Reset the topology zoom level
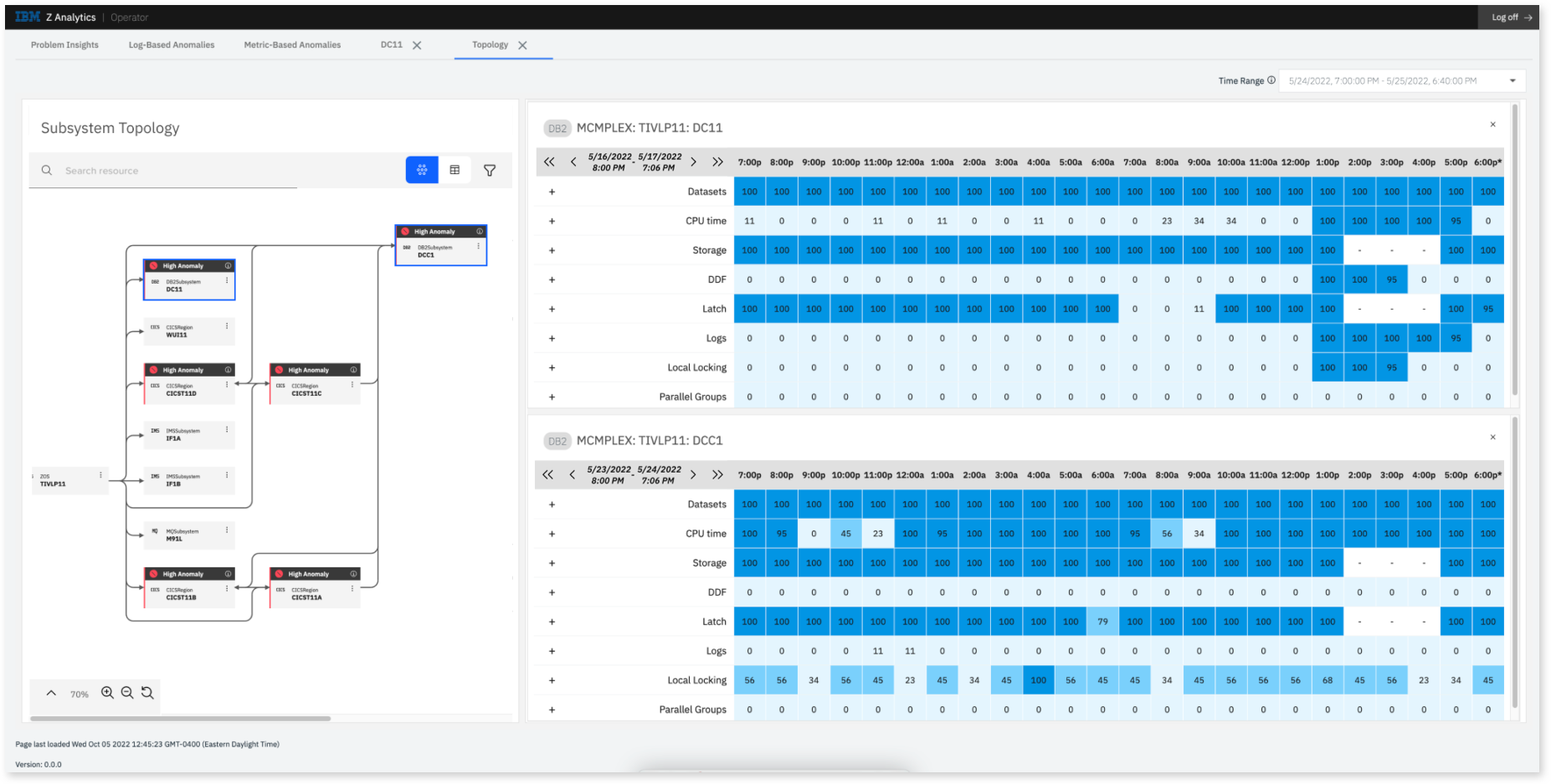The width and height of the screenshot is (1551, 784). coord(147,693)
